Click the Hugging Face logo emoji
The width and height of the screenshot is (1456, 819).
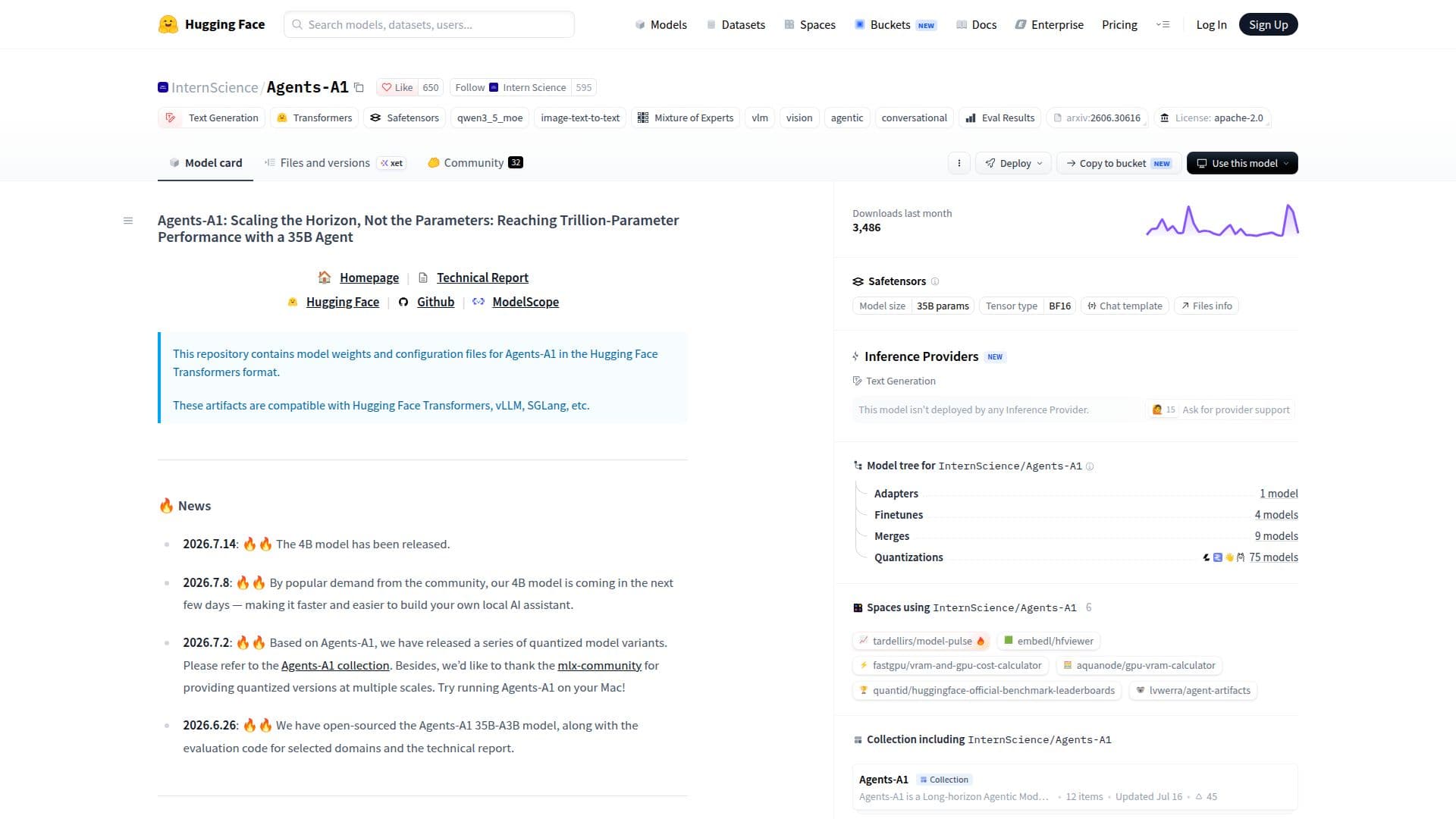click(168, 24)
